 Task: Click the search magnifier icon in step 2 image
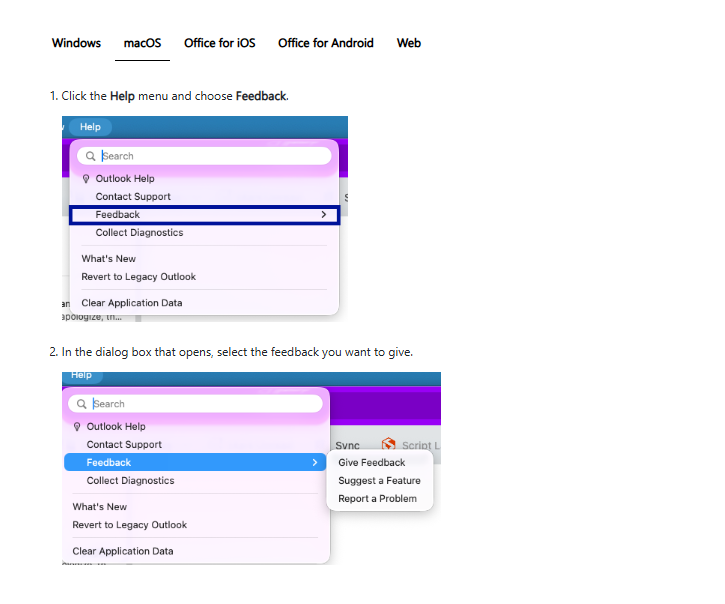click(x=81, y=404)
